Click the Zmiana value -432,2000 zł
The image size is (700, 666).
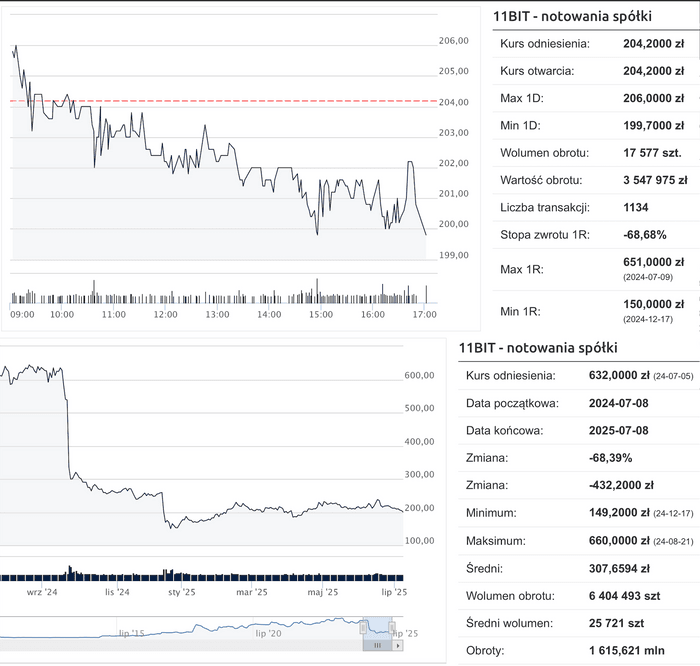click(621, 485)
